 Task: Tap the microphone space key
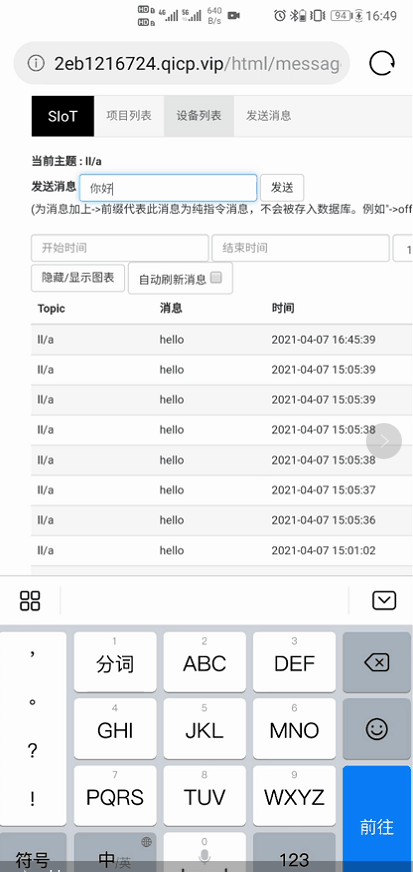[x=205, y=852]
